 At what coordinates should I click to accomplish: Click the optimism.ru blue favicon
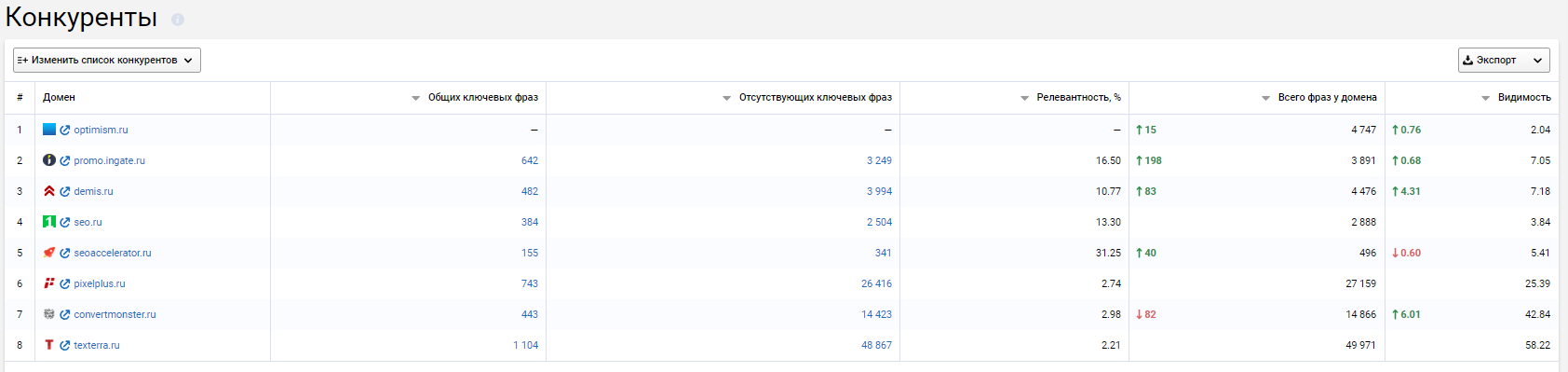point(49,130)
